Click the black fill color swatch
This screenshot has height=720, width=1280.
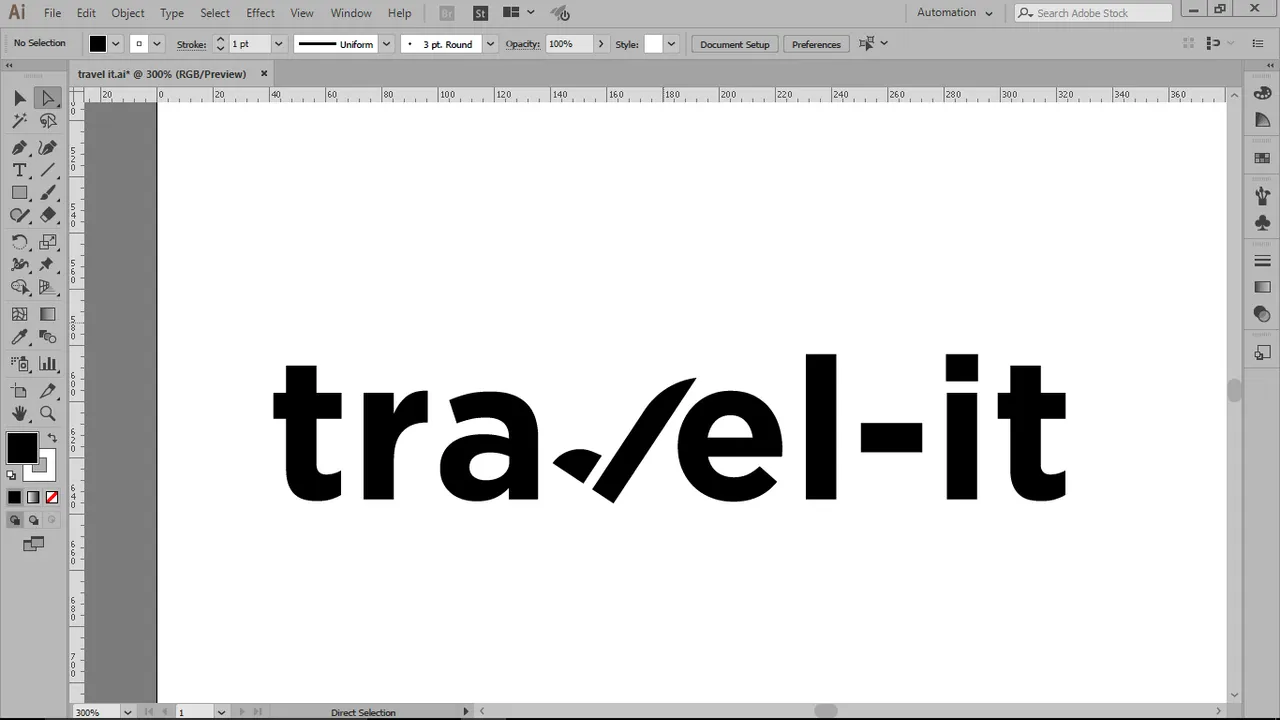[x=22, y=448]
